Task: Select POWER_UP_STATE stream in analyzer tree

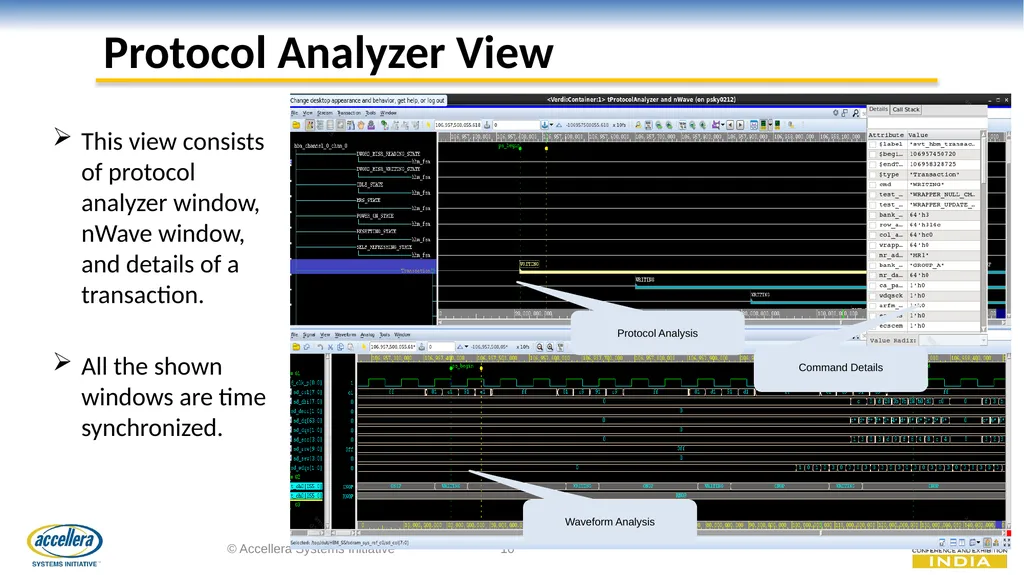Action: point(376,216)
